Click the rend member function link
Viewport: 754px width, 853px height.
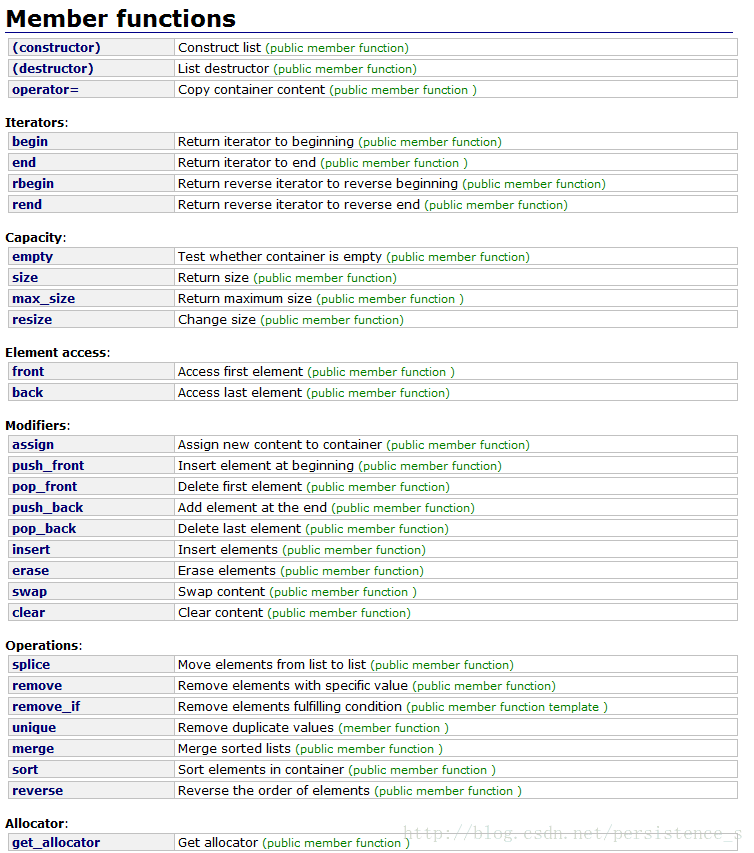tap(27, 204)
